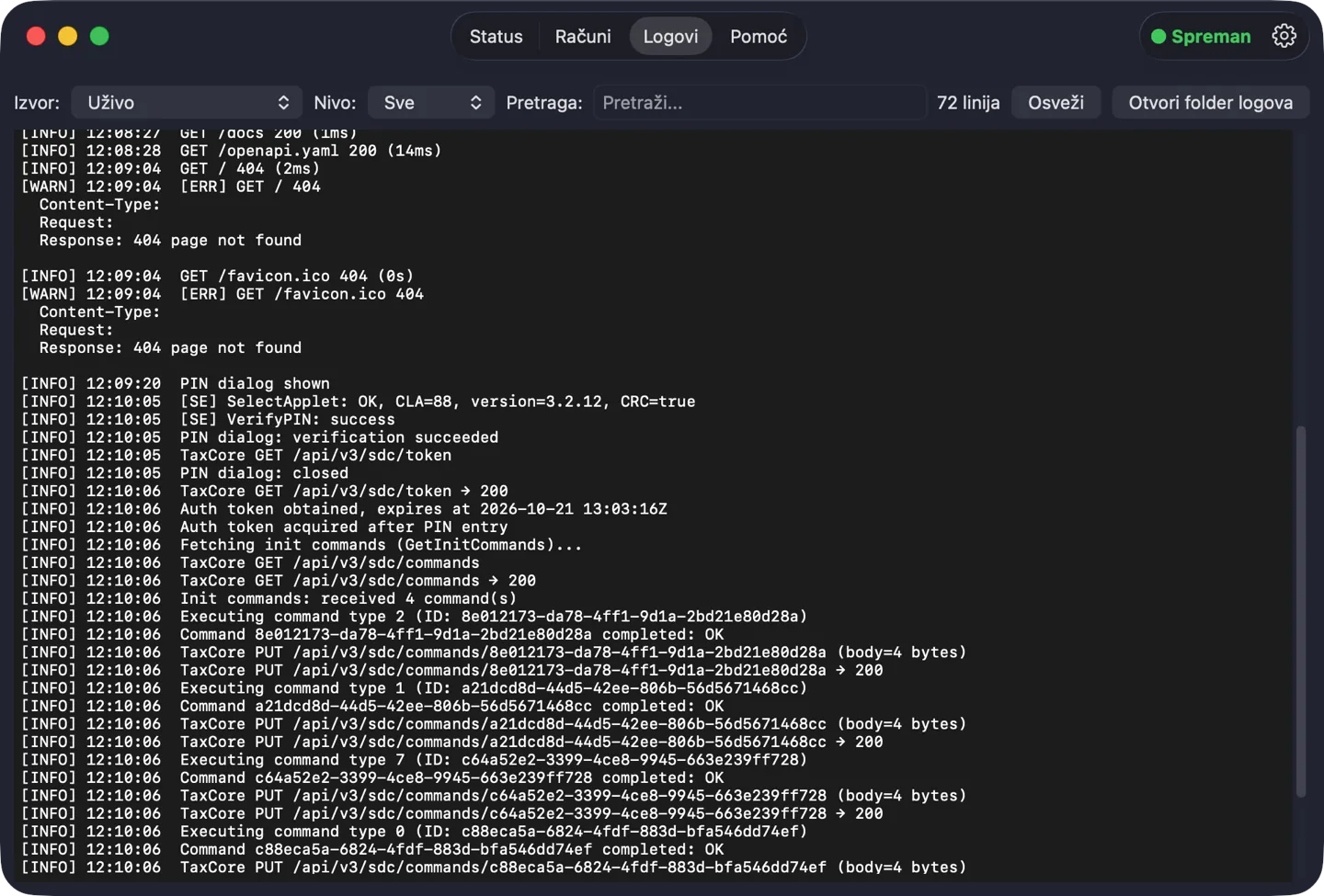Click log line 'Command c88eca5a-6824-4fdf-883d-bfa546dd74ef completed: OK'
Viewport: 1324px width, 896px height.
click(x=372, y=849)
